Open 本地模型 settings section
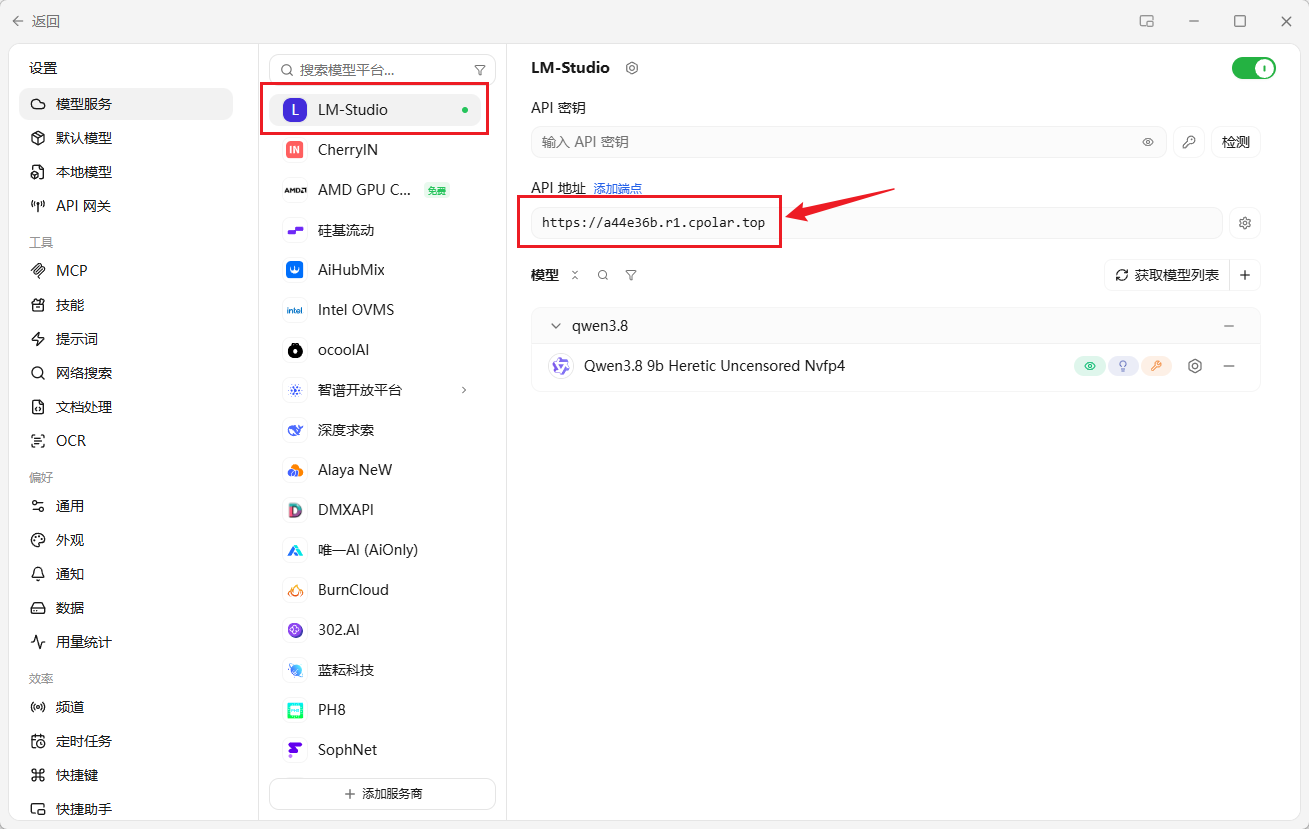The width and height of the screenshot is (1309, 829). (126, 172)
